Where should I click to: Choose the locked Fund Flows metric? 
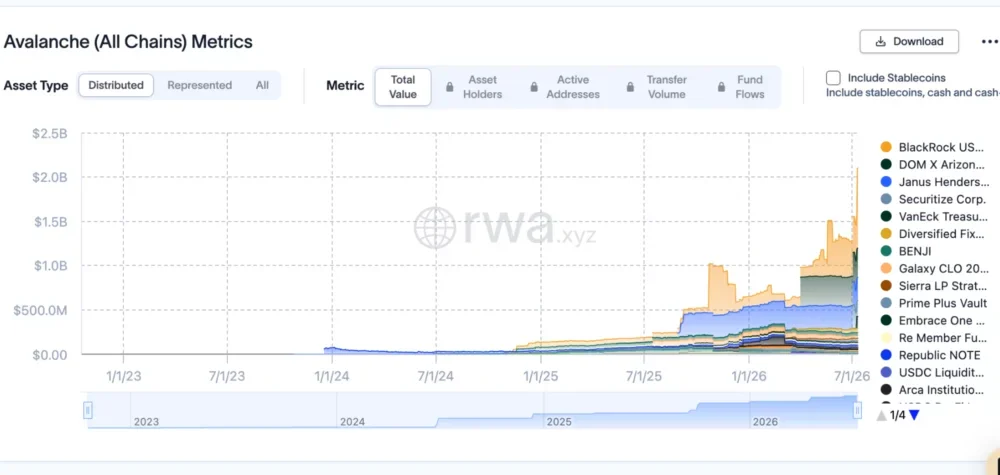[x=742, y=87]
